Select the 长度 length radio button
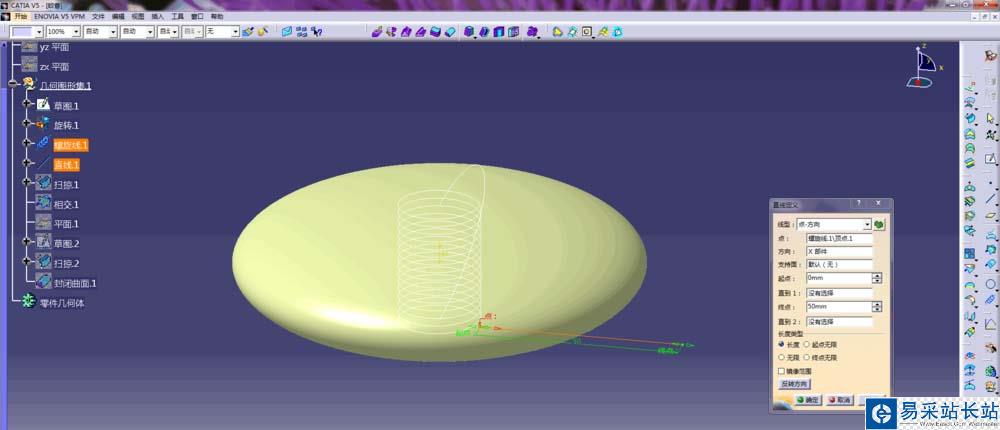 tap(782, 345)
